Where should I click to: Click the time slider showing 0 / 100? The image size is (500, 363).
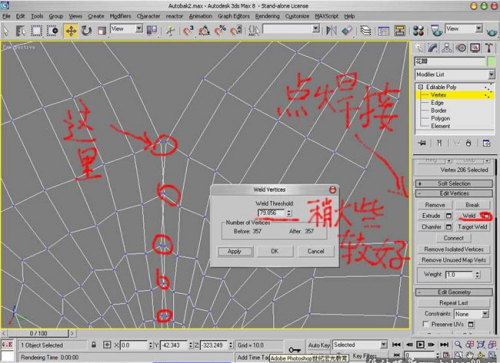click(x=38, y=333)
